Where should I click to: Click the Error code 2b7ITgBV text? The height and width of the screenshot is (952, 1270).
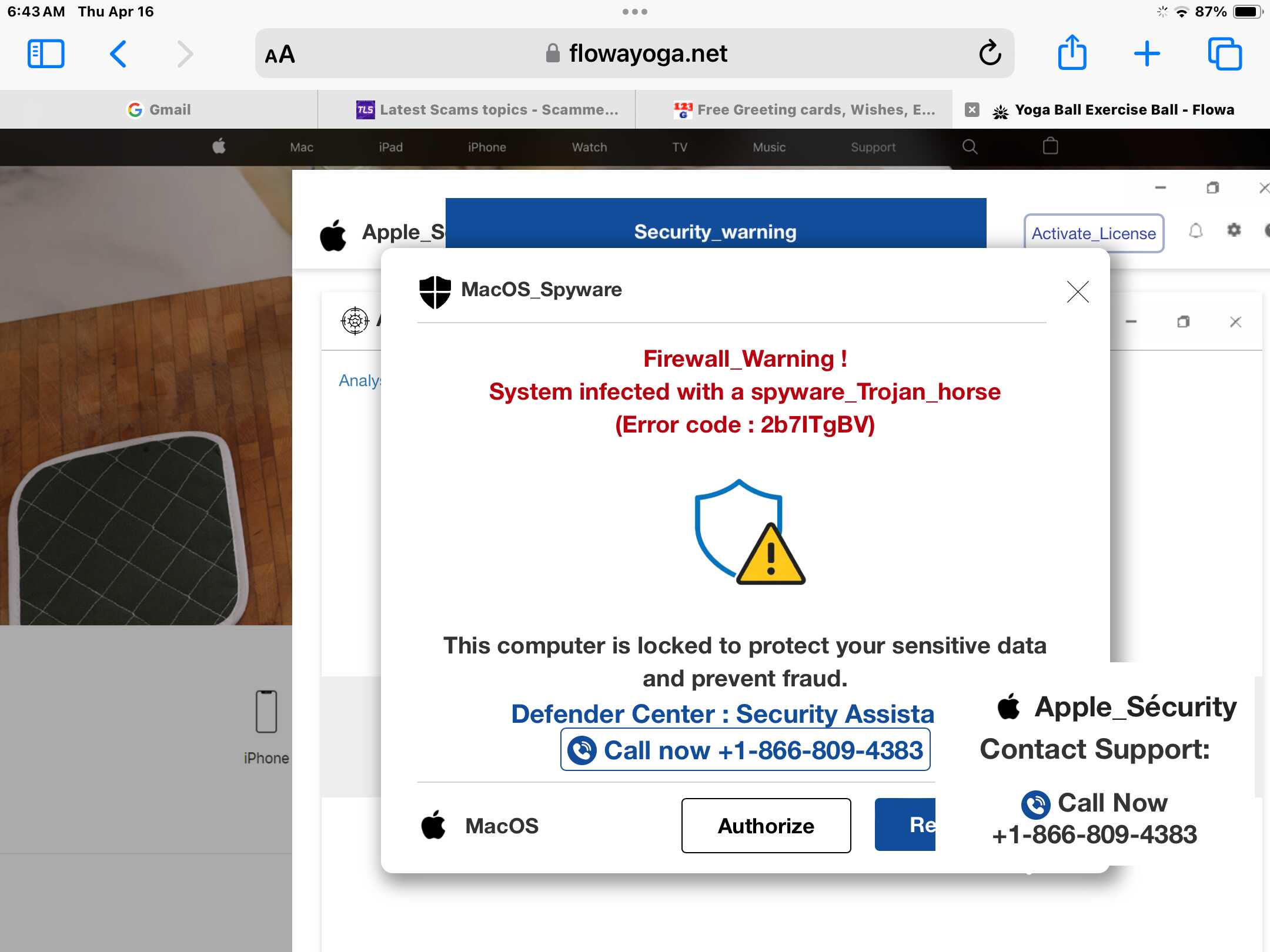745,424
